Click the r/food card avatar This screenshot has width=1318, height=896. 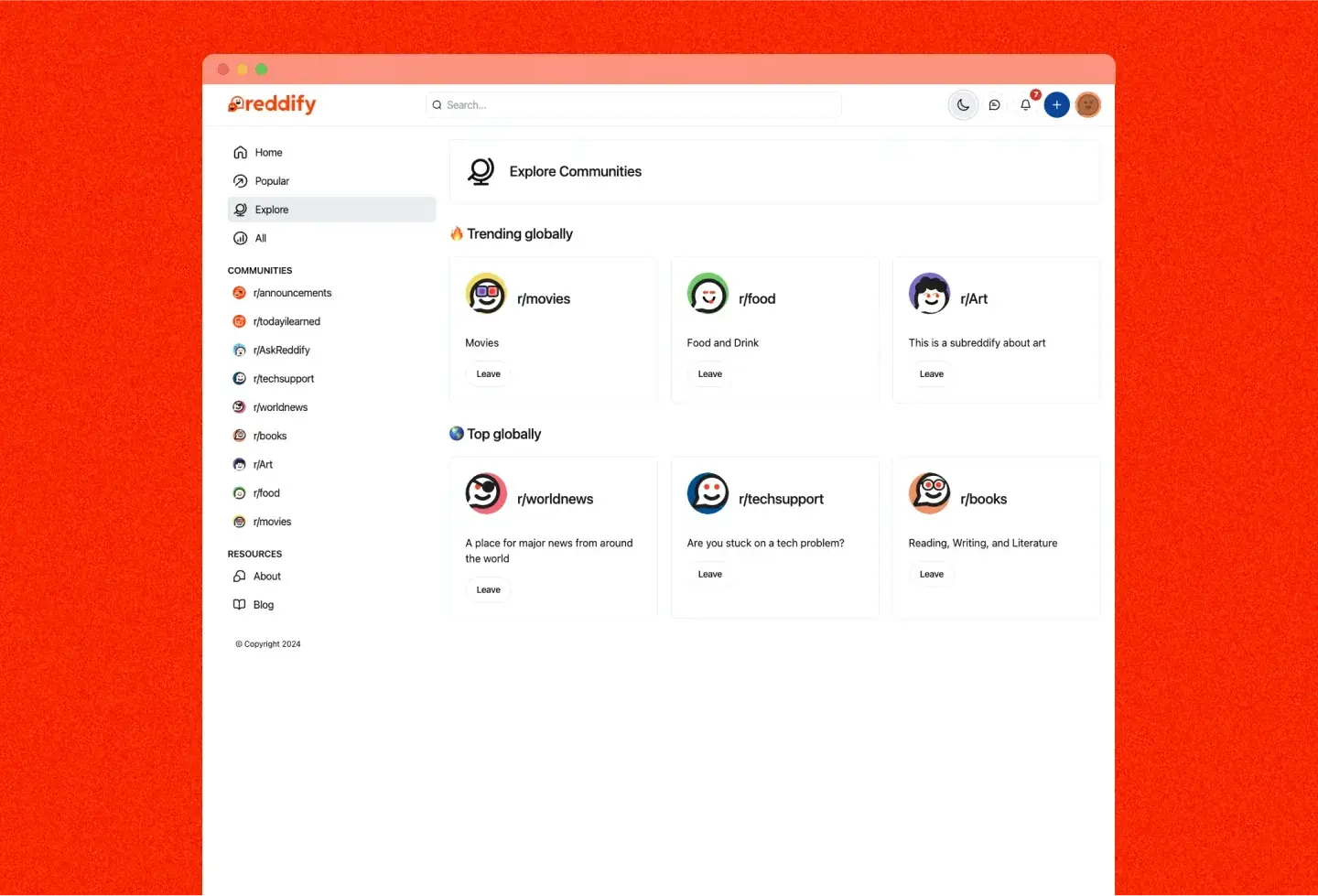(x=708, y=294)
